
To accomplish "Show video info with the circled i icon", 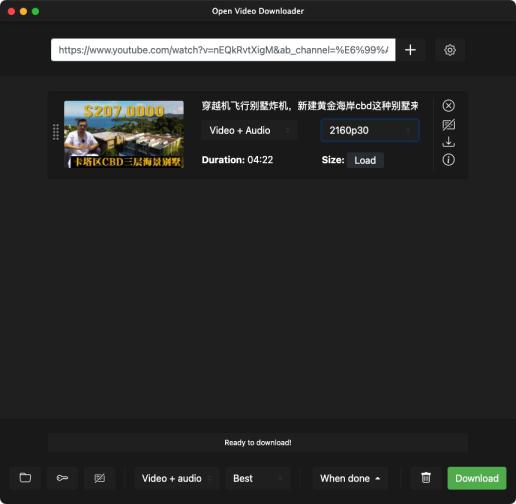I will [448, 160].
